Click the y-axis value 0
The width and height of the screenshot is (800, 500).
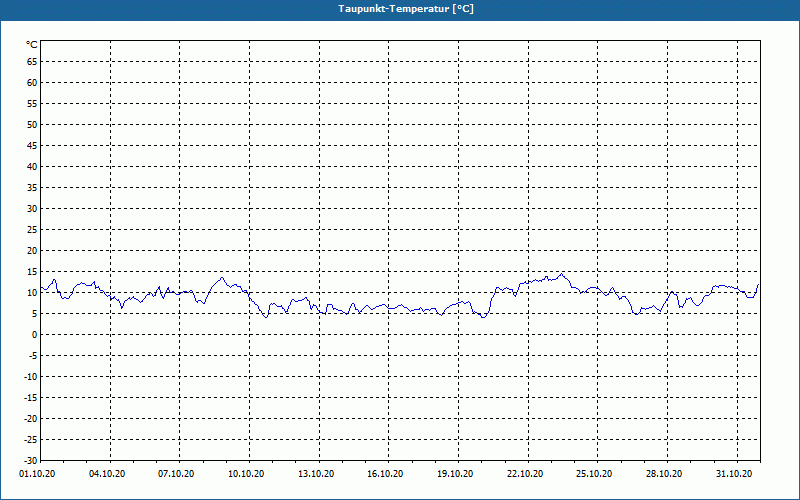point(35,335)
